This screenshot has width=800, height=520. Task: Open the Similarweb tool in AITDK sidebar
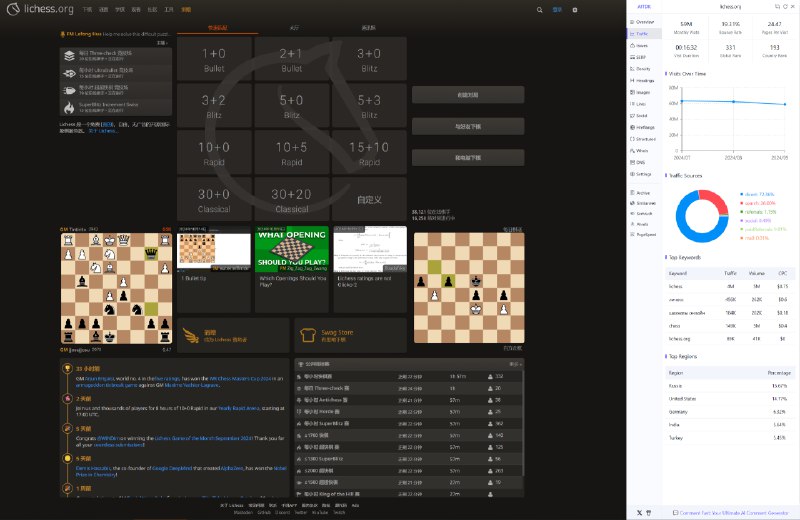coord(644,203)
